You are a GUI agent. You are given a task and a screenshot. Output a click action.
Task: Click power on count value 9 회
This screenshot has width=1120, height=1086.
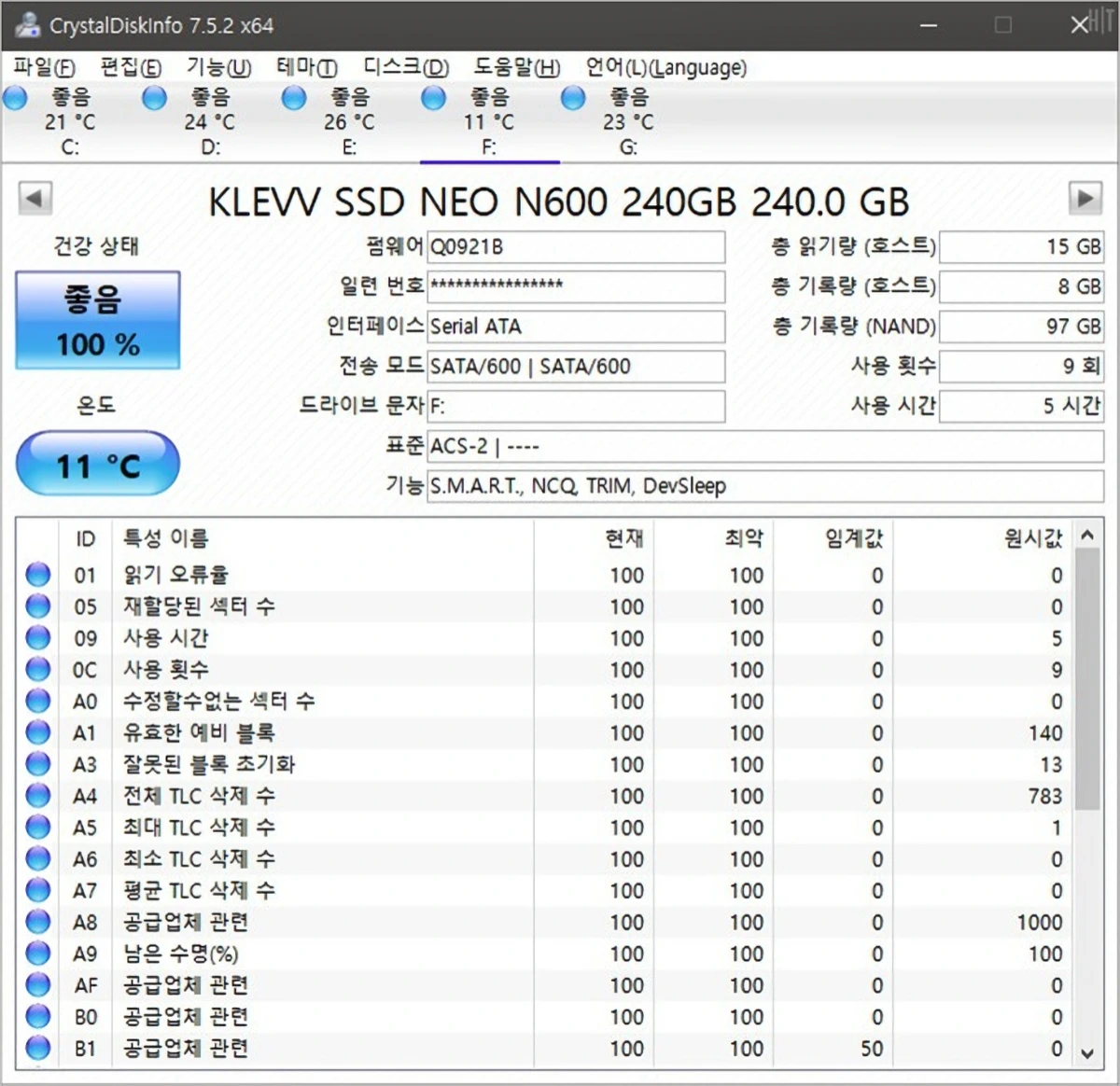click(1022, 367)
